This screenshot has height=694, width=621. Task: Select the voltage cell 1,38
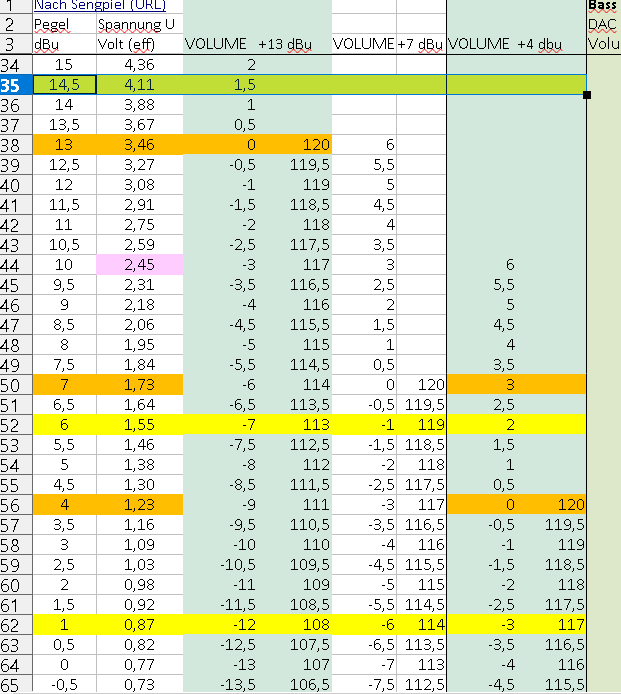(139, 465)
